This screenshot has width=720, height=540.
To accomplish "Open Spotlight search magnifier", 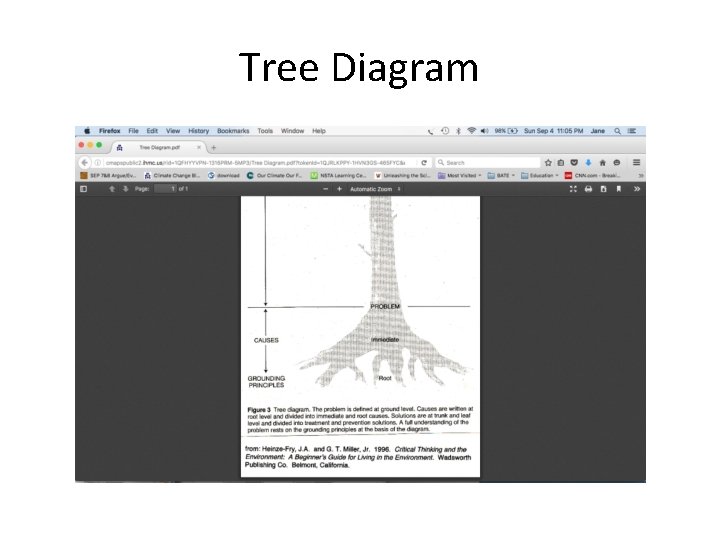I will (x=618, y=131).
